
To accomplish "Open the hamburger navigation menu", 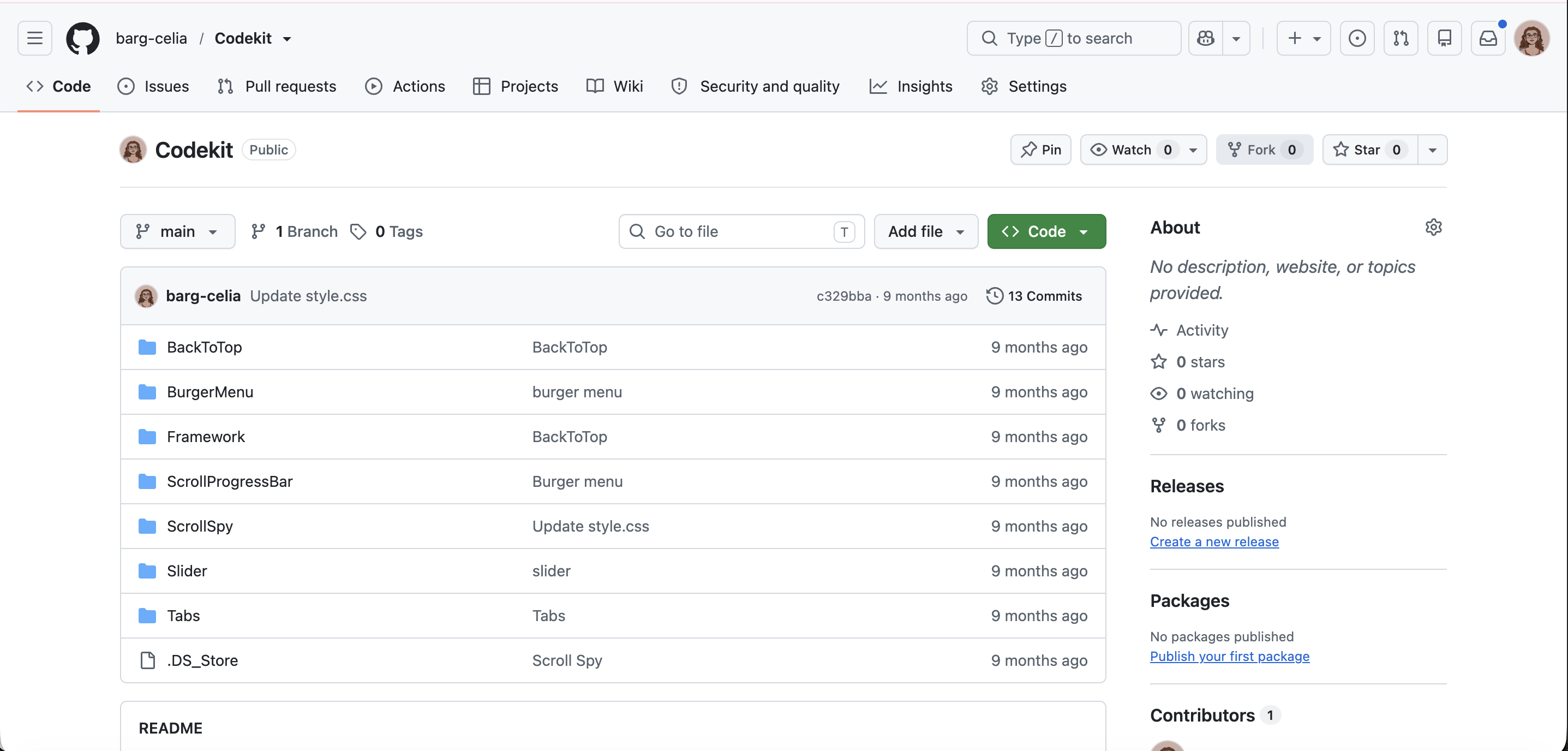I will (x=35, y=38).
